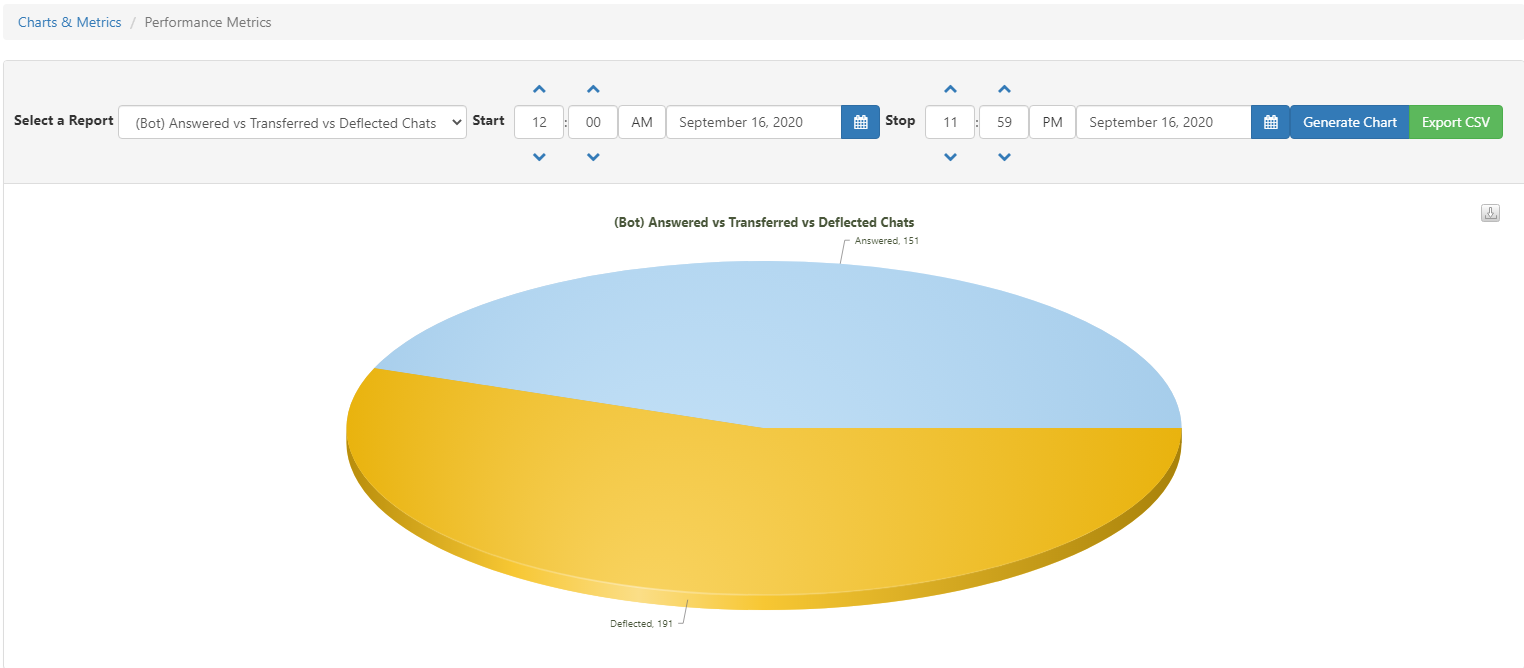Decrease Start minutes using down chevron

[593, 156]
